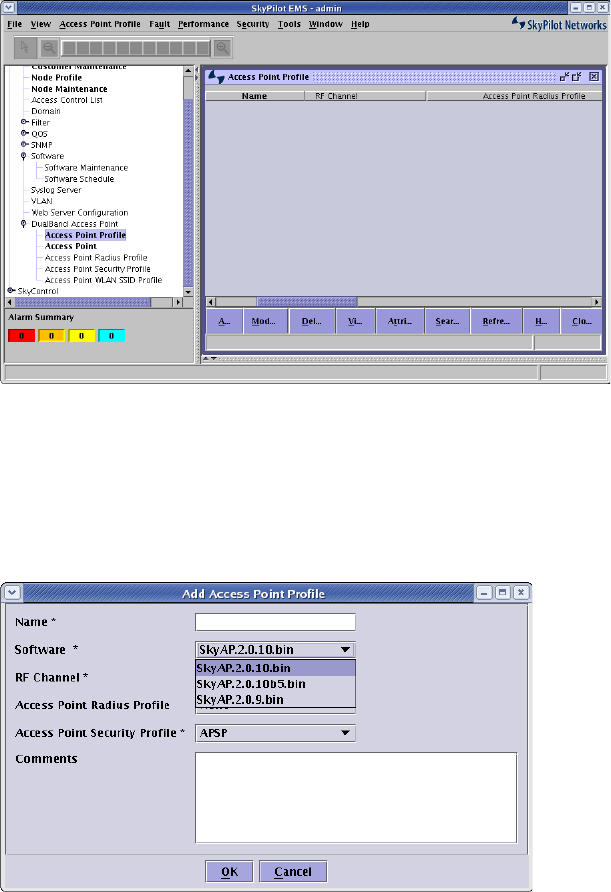Viewport: 611px width, 892px height.
Task: Collapse the Software tree node
Action: pos(23,156)
